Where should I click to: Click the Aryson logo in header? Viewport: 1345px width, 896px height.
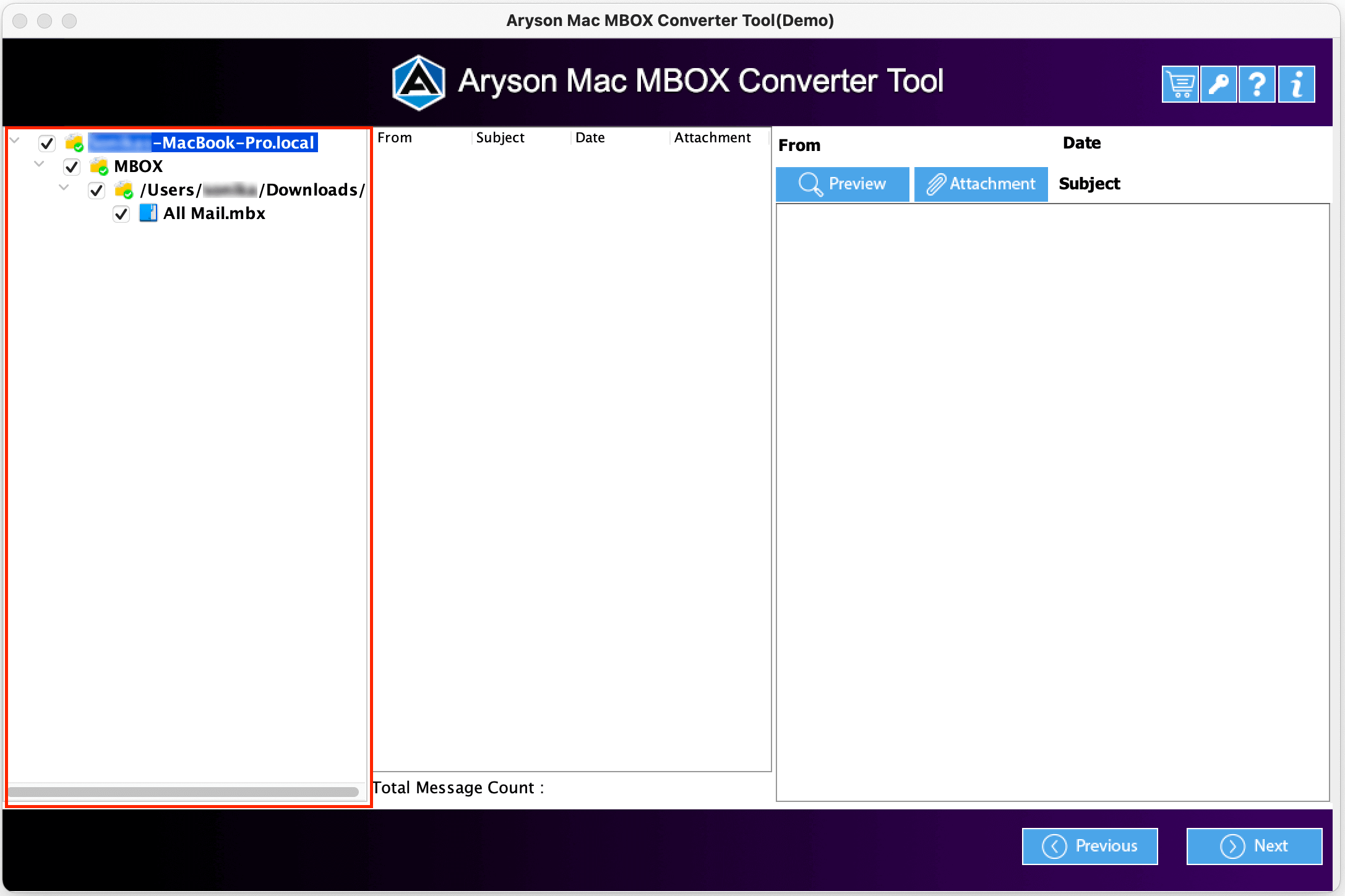419,83
